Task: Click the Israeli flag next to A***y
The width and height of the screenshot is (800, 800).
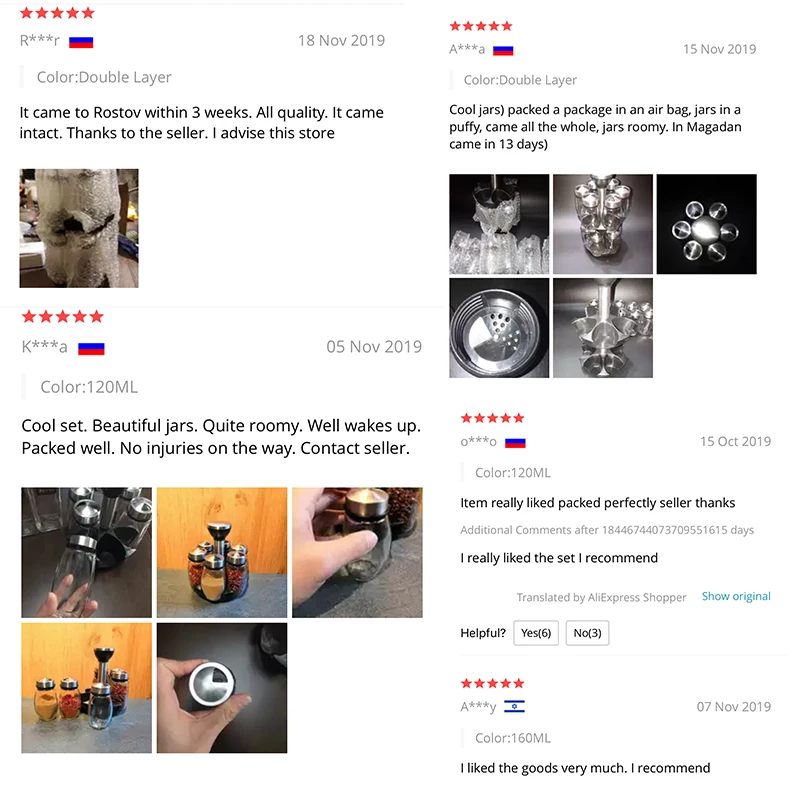Action: coord(514,707)
